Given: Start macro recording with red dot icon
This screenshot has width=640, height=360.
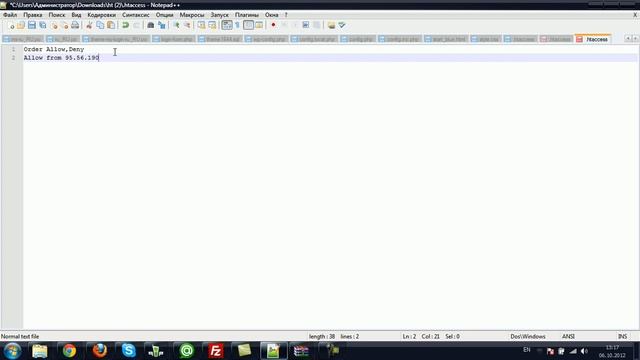Looking at the screenshot, I should (x=273, y=25).
